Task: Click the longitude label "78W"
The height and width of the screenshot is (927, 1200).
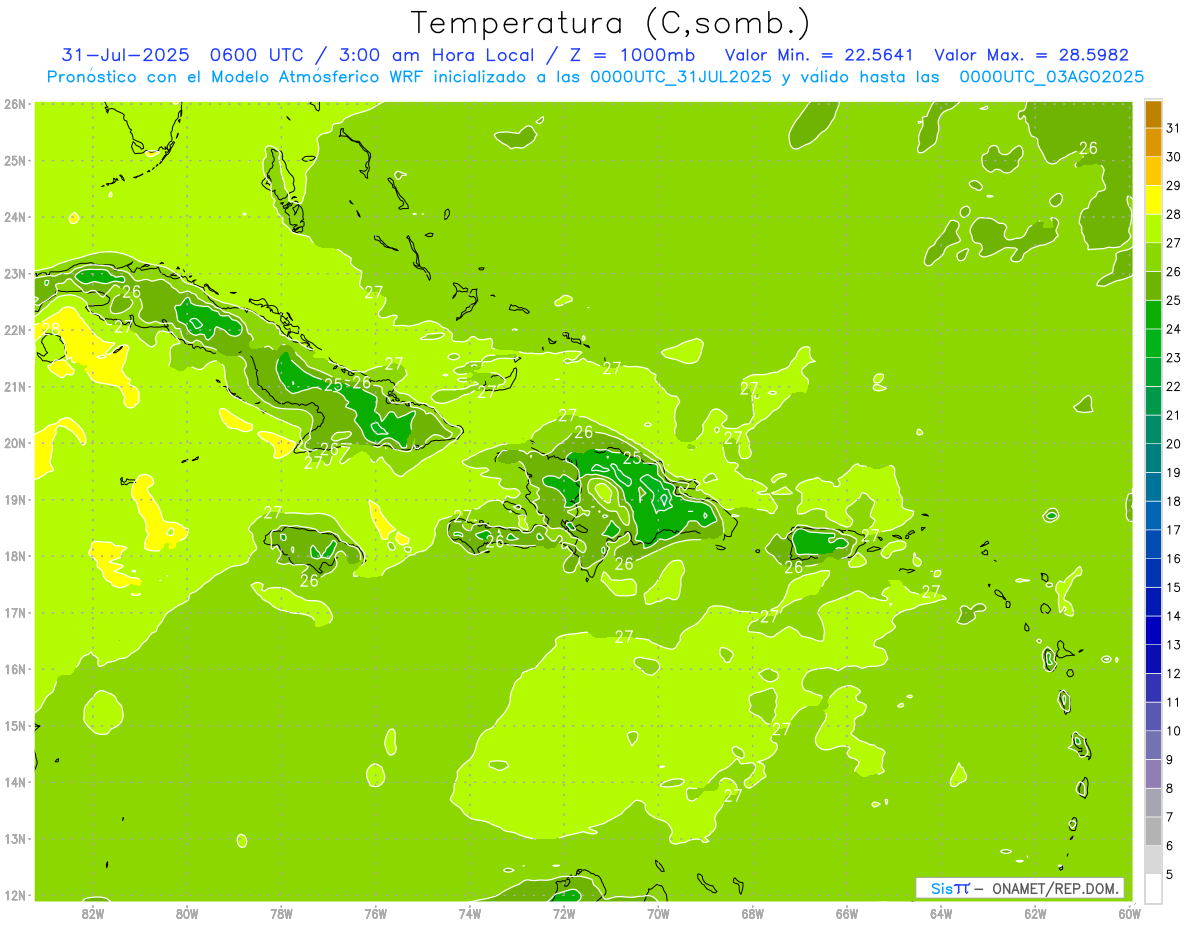Action: [282, 913]
